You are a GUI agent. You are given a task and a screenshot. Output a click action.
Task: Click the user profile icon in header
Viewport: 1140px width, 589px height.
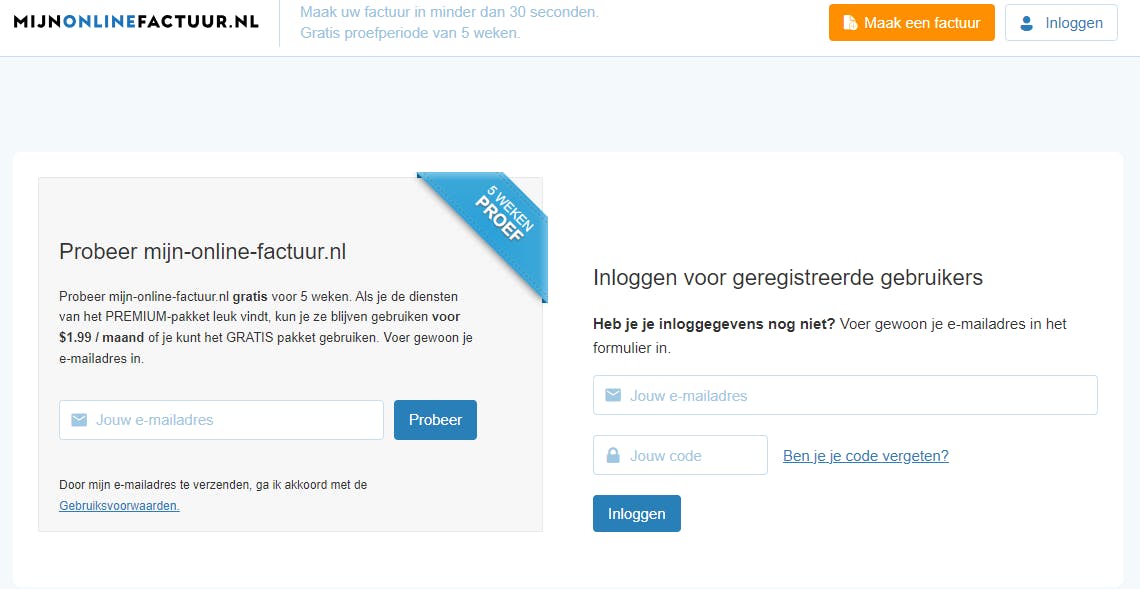click(x=1027, y=23)
